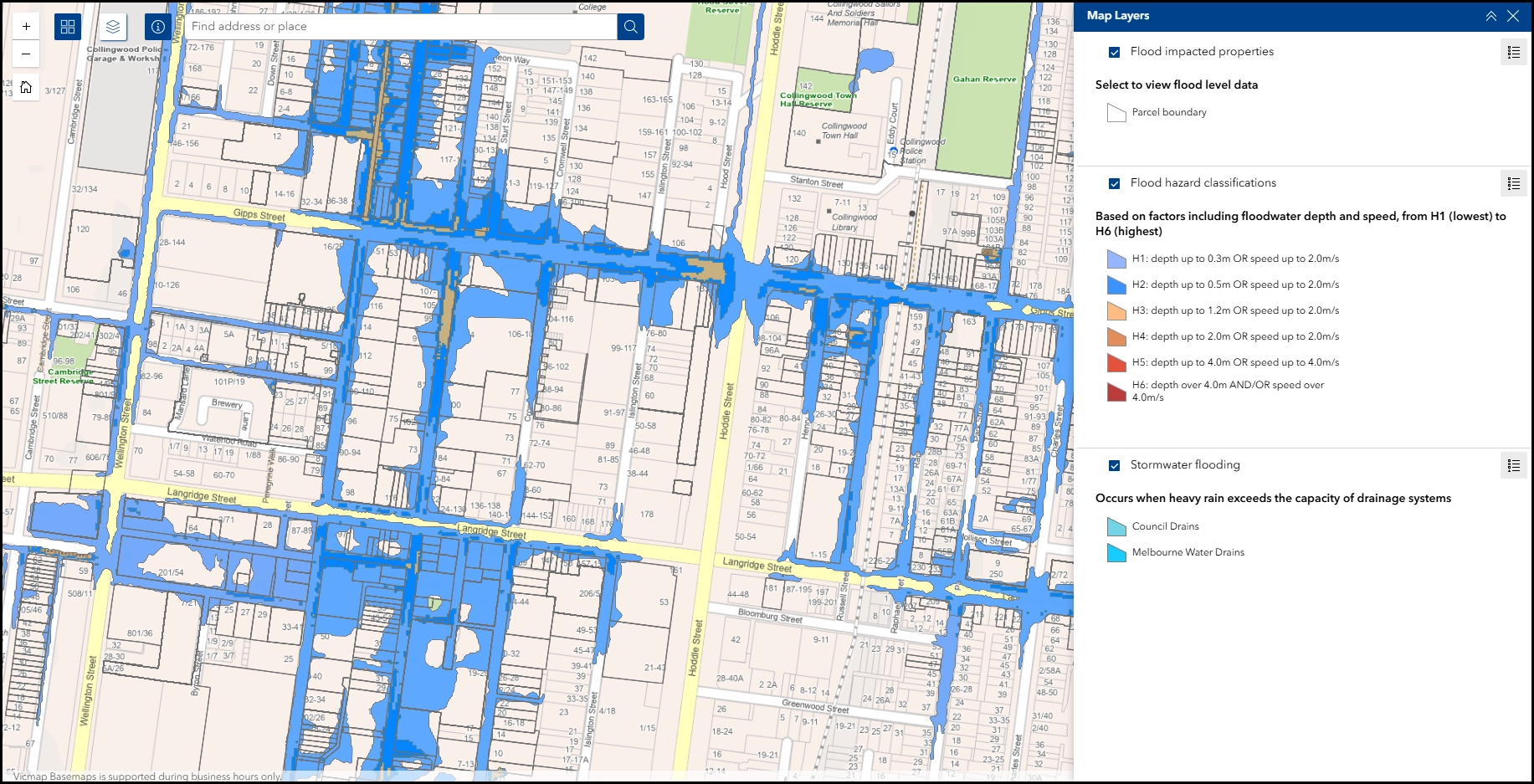The width and height of the screenshot is (1534, 784).
Task: Click the Parcel boundary legend swatch
Action: tap(1116, 113)
